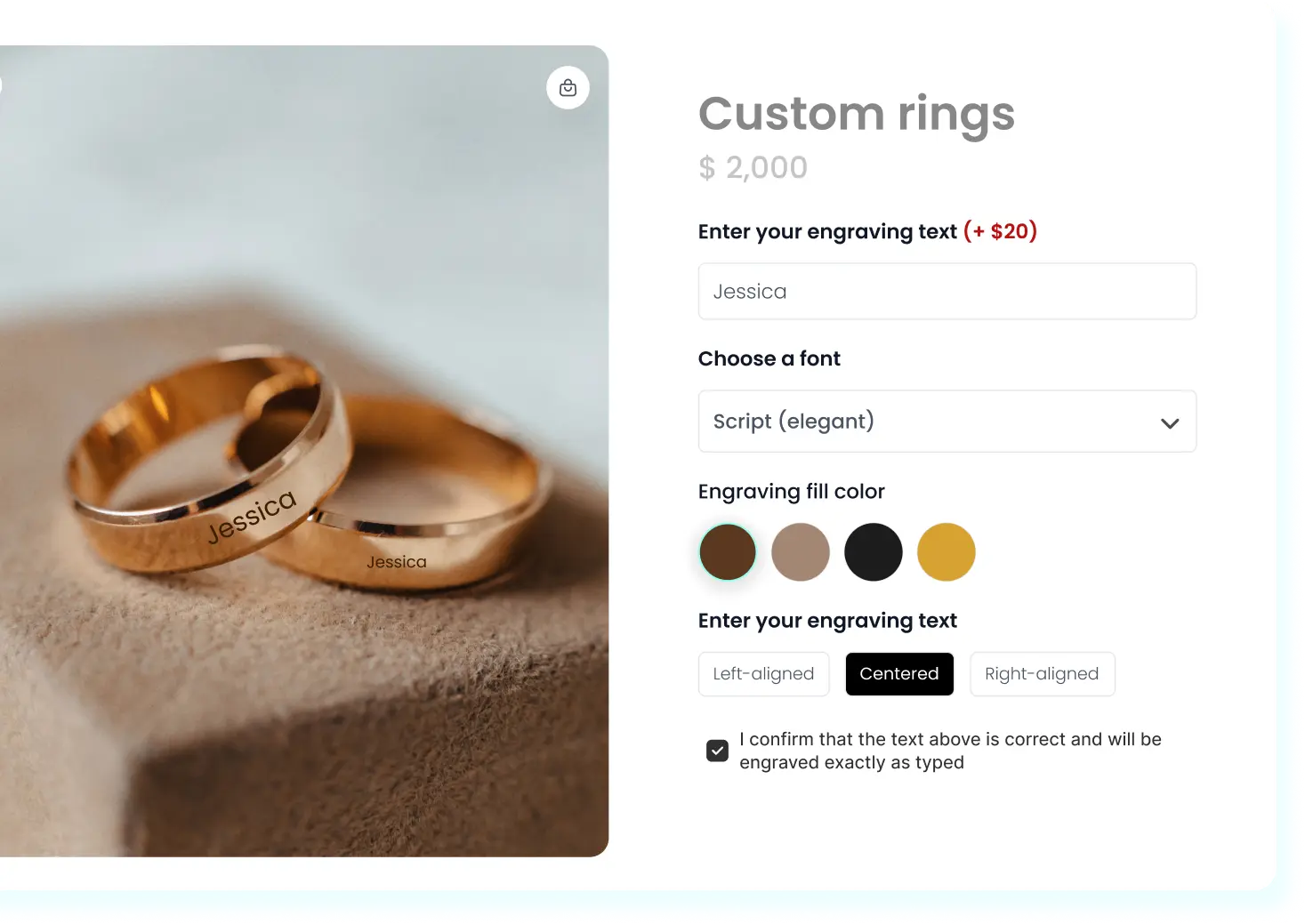This screenshot has height=924, width=1305.
Task: Click the Choose a font label
Action: pos(769,358)
